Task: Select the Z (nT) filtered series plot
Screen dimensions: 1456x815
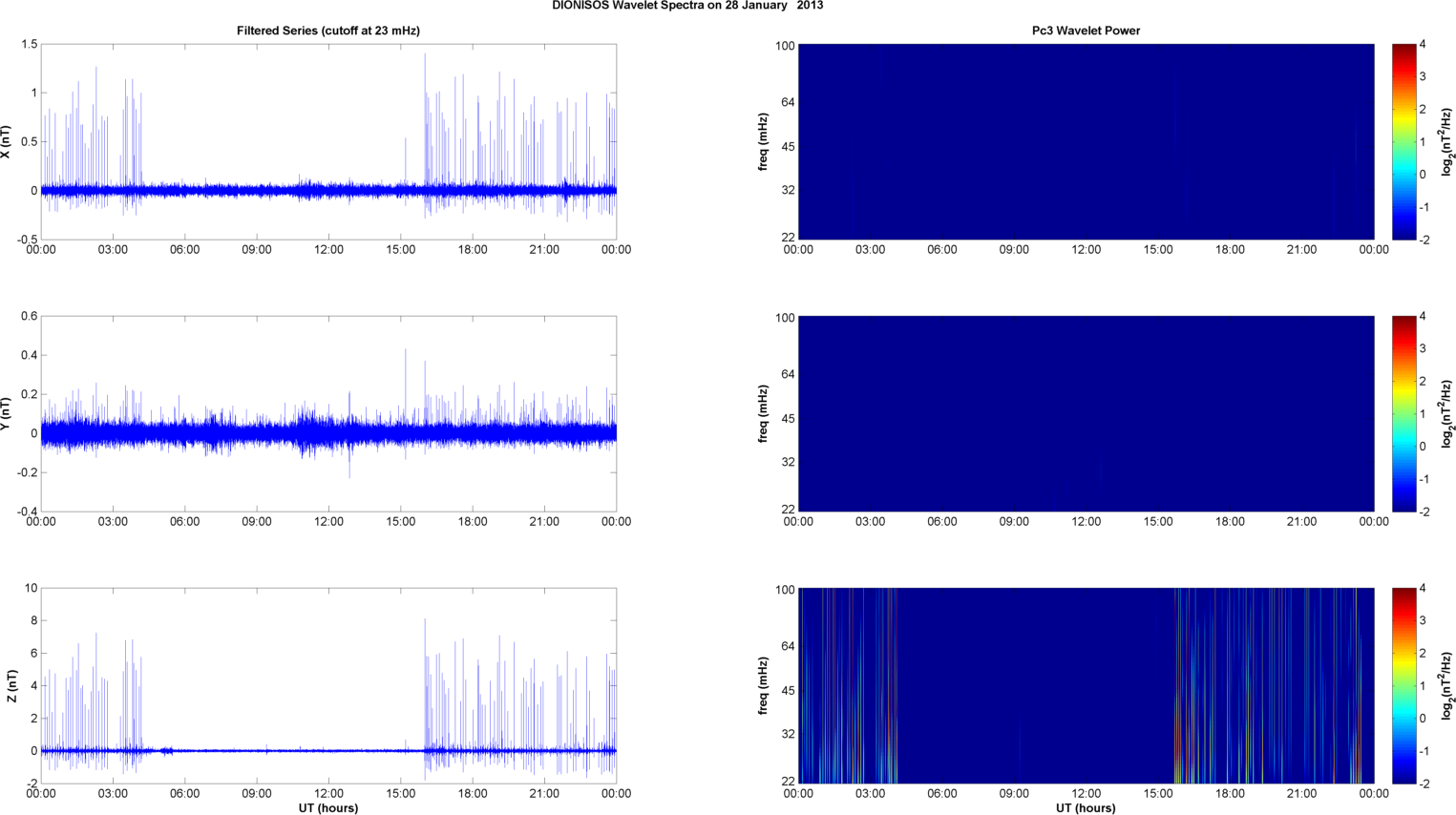Action: (x=328, y=685)
